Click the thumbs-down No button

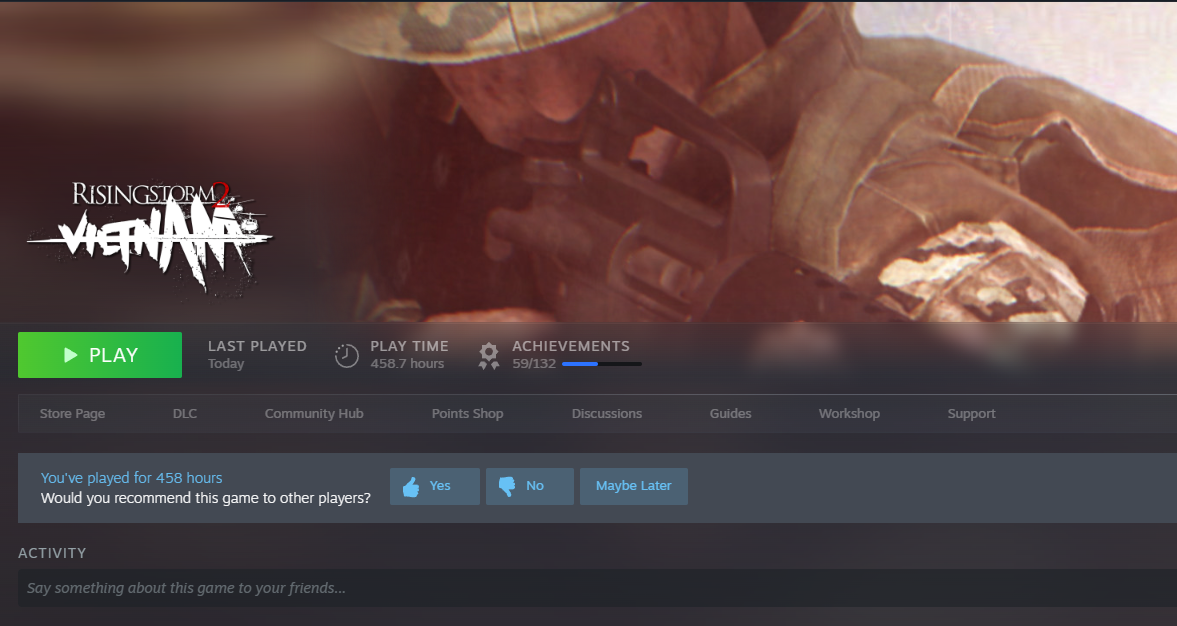pos(530,486)
